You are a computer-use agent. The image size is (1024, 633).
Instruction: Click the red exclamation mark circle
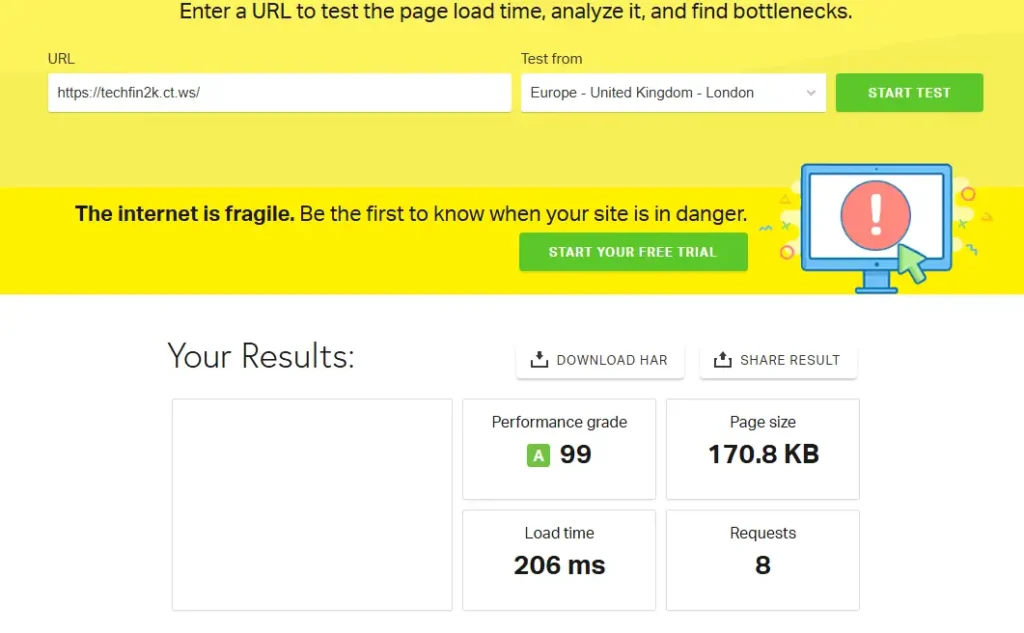[875, 216]
